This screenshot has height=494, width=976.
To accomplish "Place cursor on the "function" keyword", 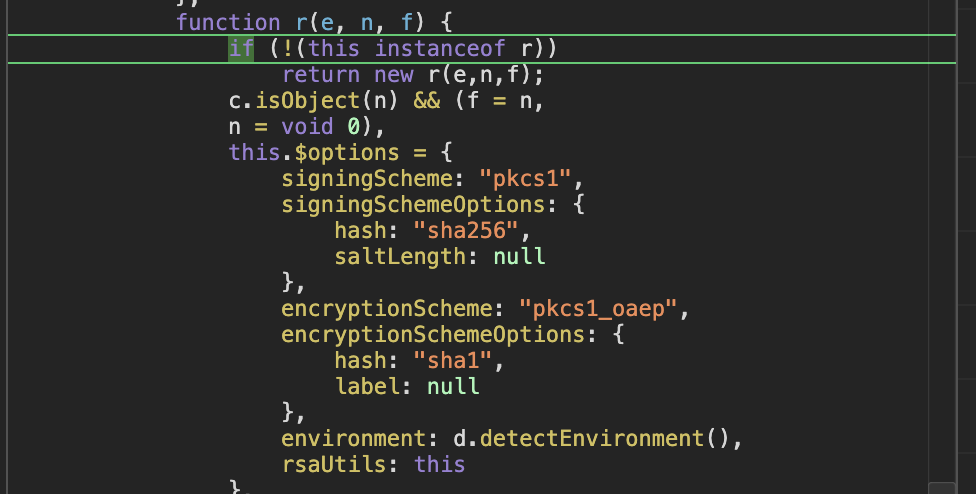I will [228, 22].
